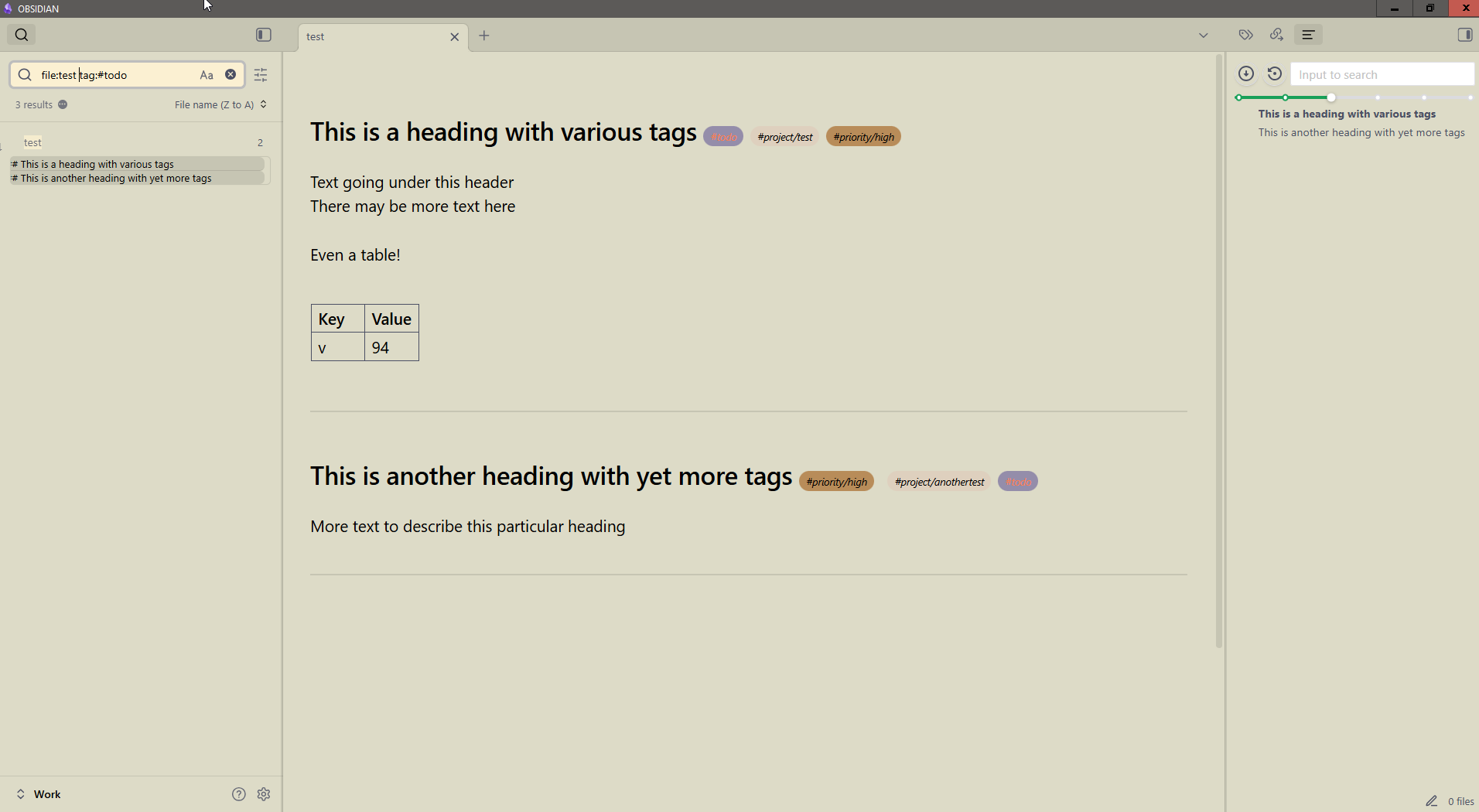Open vault settings gear at bottom left
Screen dimensions: 1479x812
(263, 793)
